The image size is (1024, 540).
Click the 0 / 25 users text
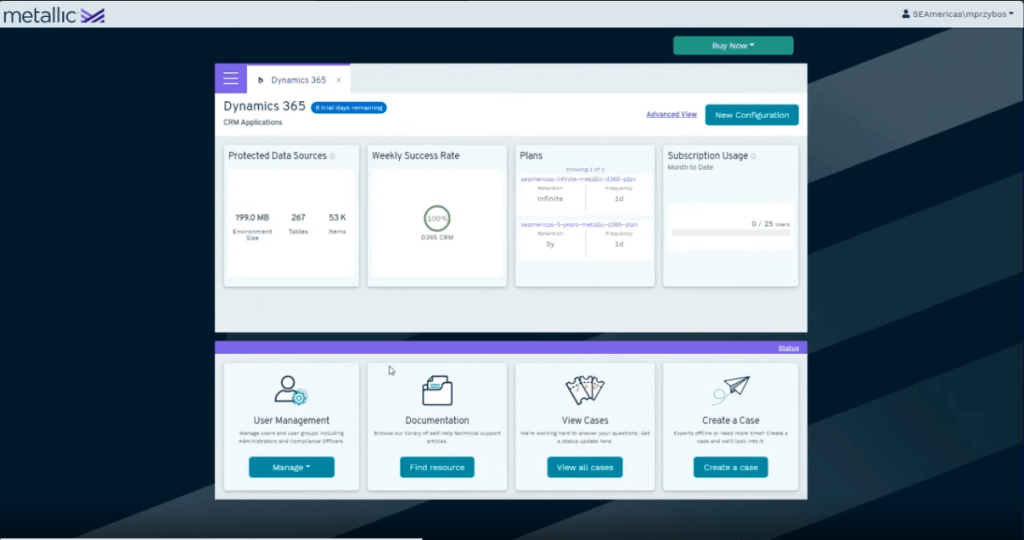tap(770, 223)
